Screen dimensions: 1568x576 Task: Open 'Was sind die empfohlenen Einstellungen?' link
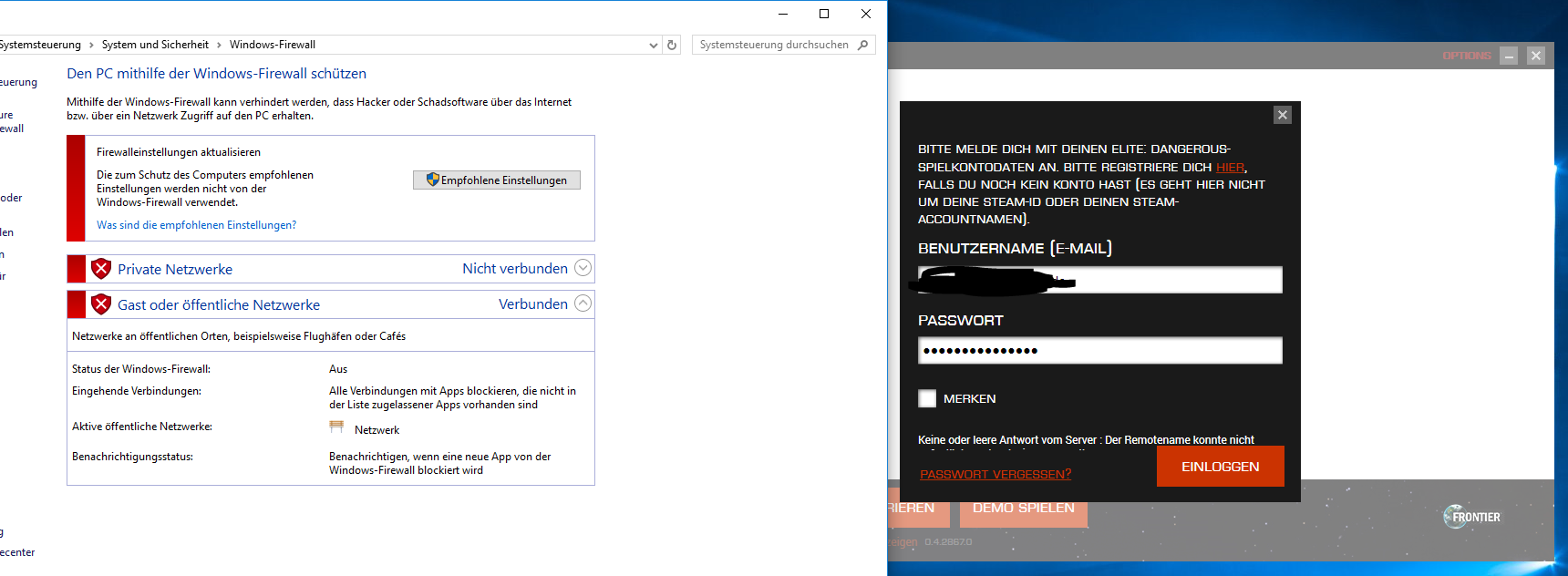coord(196,225)
